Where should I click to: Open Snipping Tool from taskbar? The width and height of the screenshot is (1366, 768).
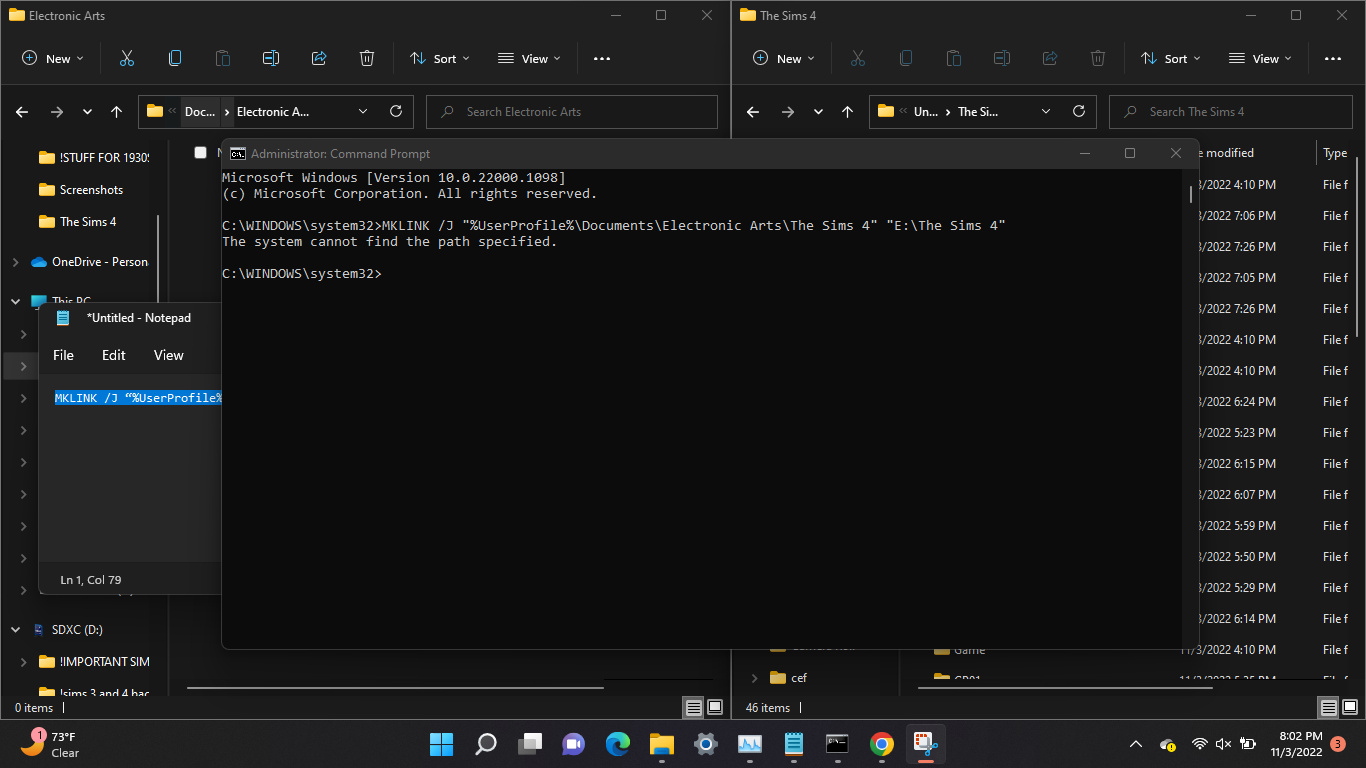pyautogui.click(x=925, y=744)
